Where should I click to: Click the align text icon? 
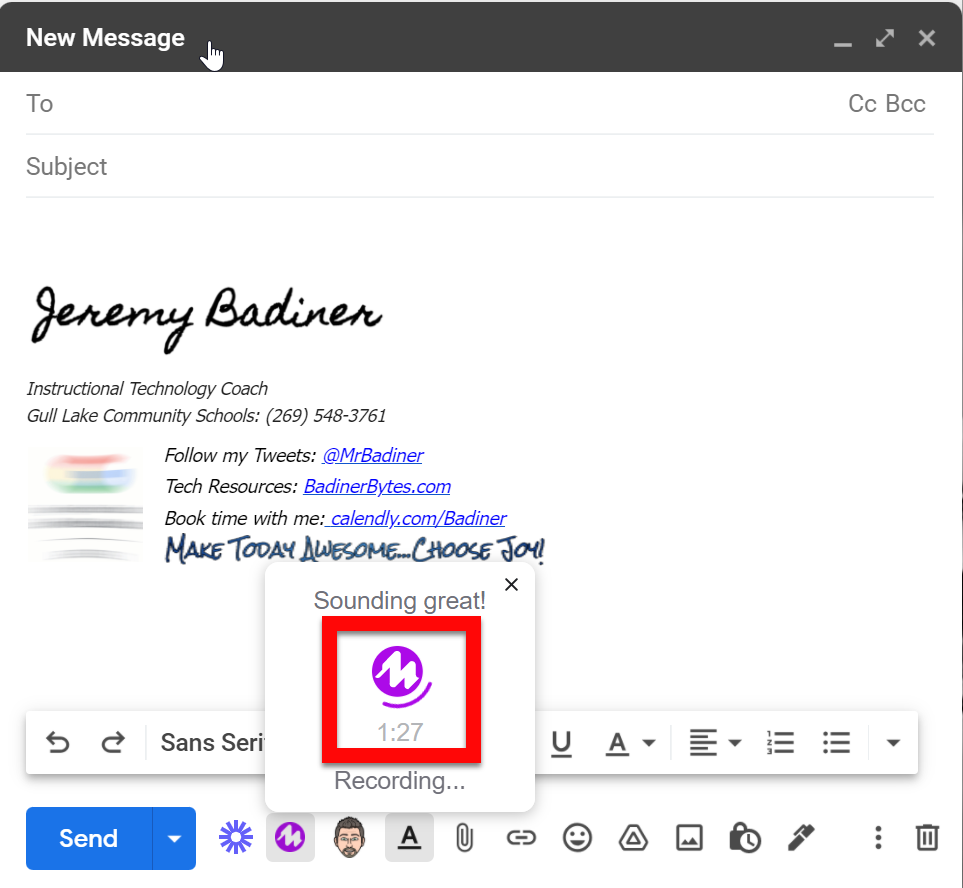(x=703, y=743)
